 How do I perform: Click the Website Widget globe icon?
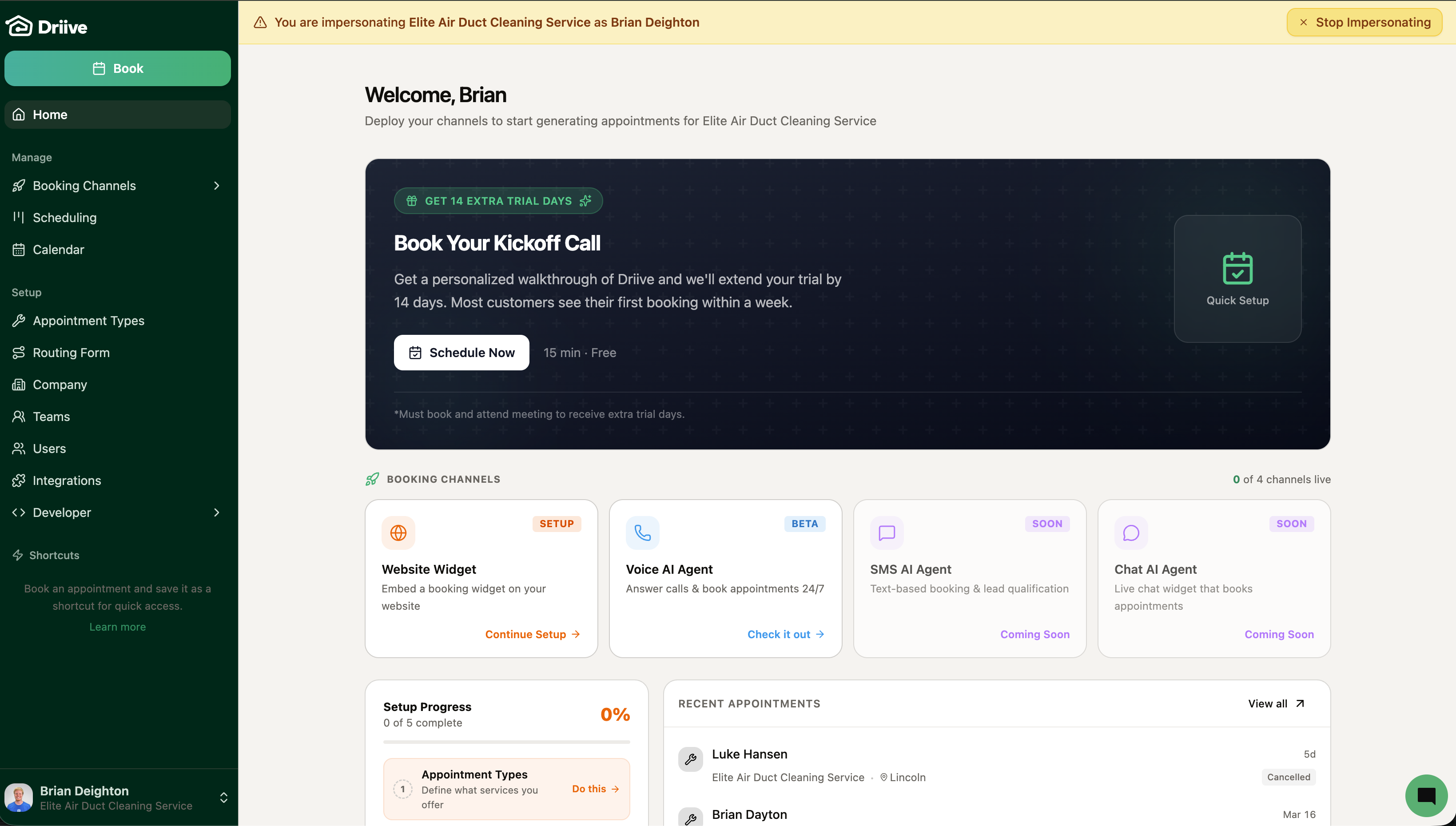click(x=398, y=533)
